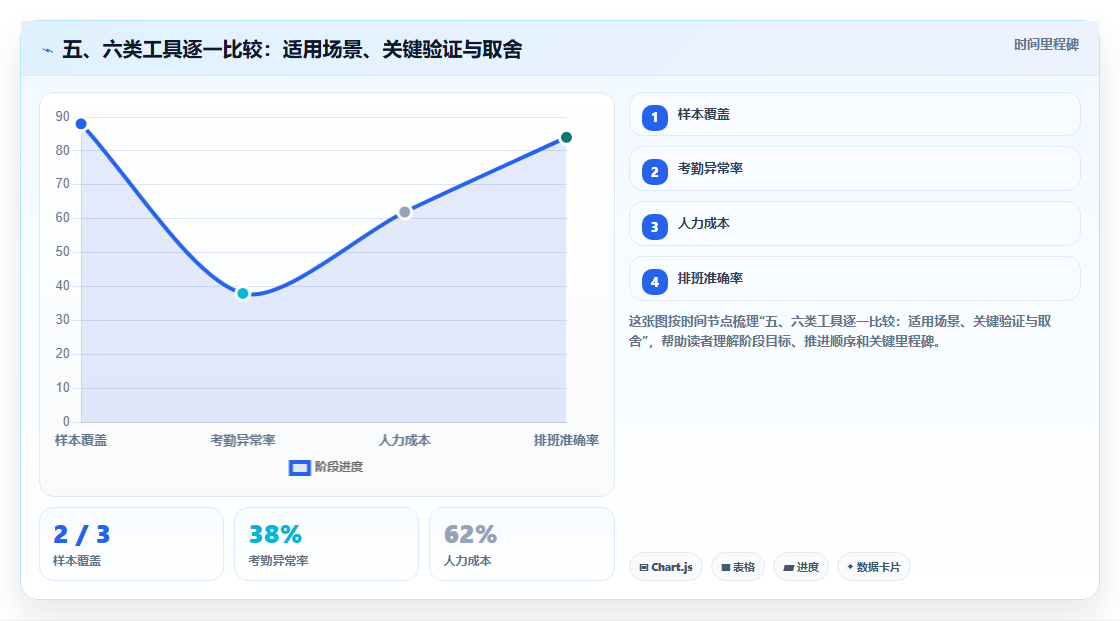Click the star icon in 数据卡片 tag

850,567
